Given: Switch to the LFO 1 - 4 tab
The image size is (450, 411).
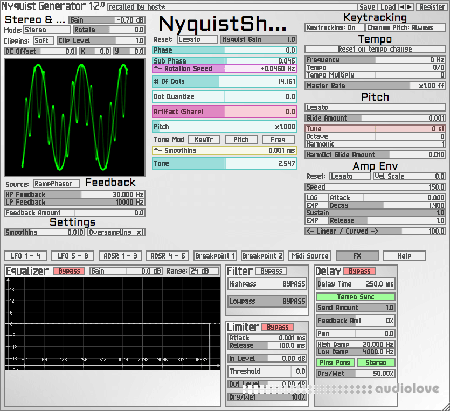Looking at the screenshot, I should [26, 256].
